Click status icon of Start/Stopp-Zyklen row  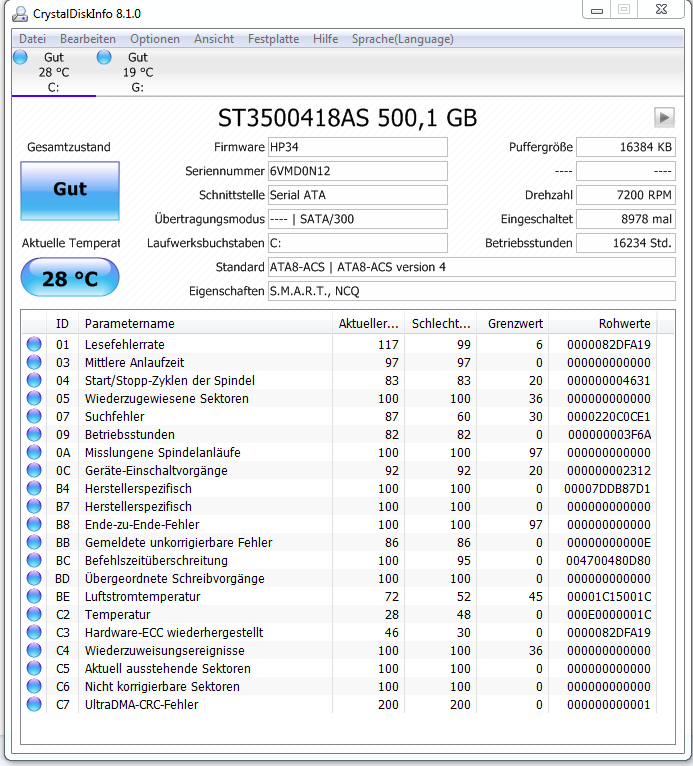pos(34,381)
